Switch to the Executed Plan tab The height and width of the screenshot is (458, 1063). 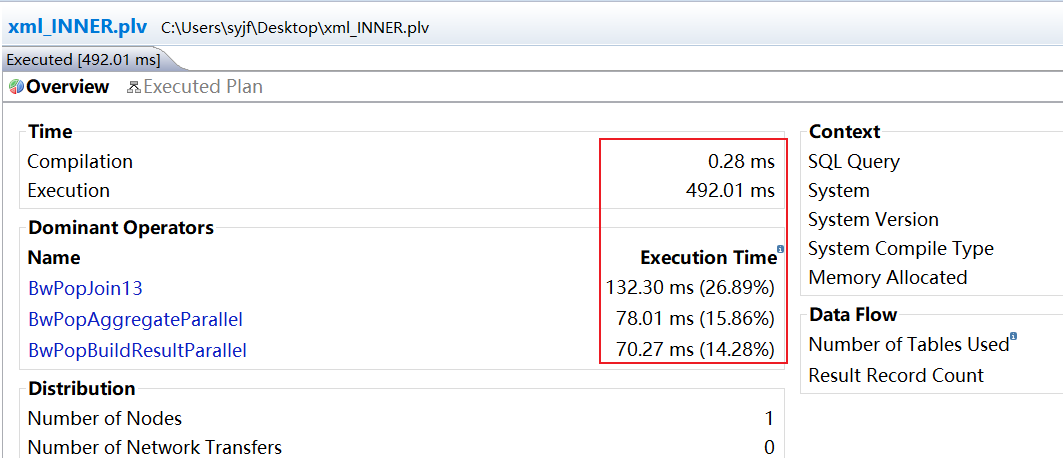pos(203,87)
